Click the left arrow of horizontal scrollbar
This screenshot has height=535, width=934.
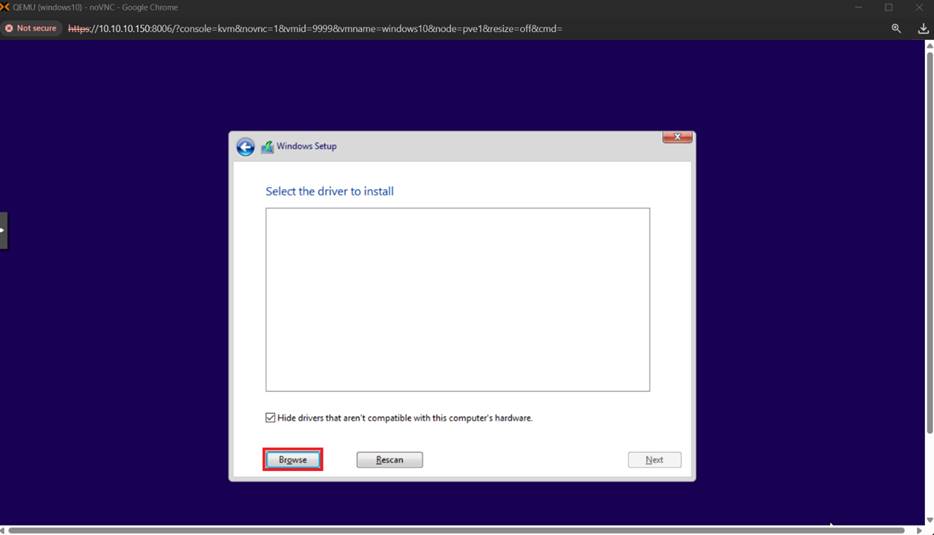click(4, 530)
